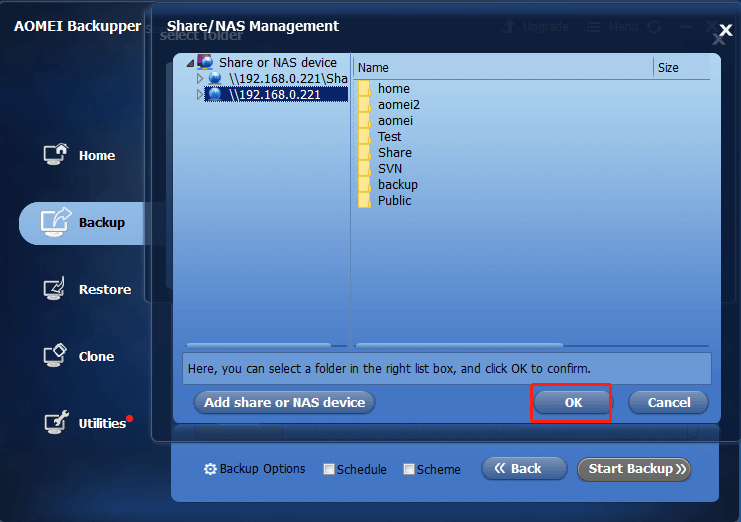Screen dimensions: 741x522
Task: Click the home folder icon
Action: pos(364,89)
